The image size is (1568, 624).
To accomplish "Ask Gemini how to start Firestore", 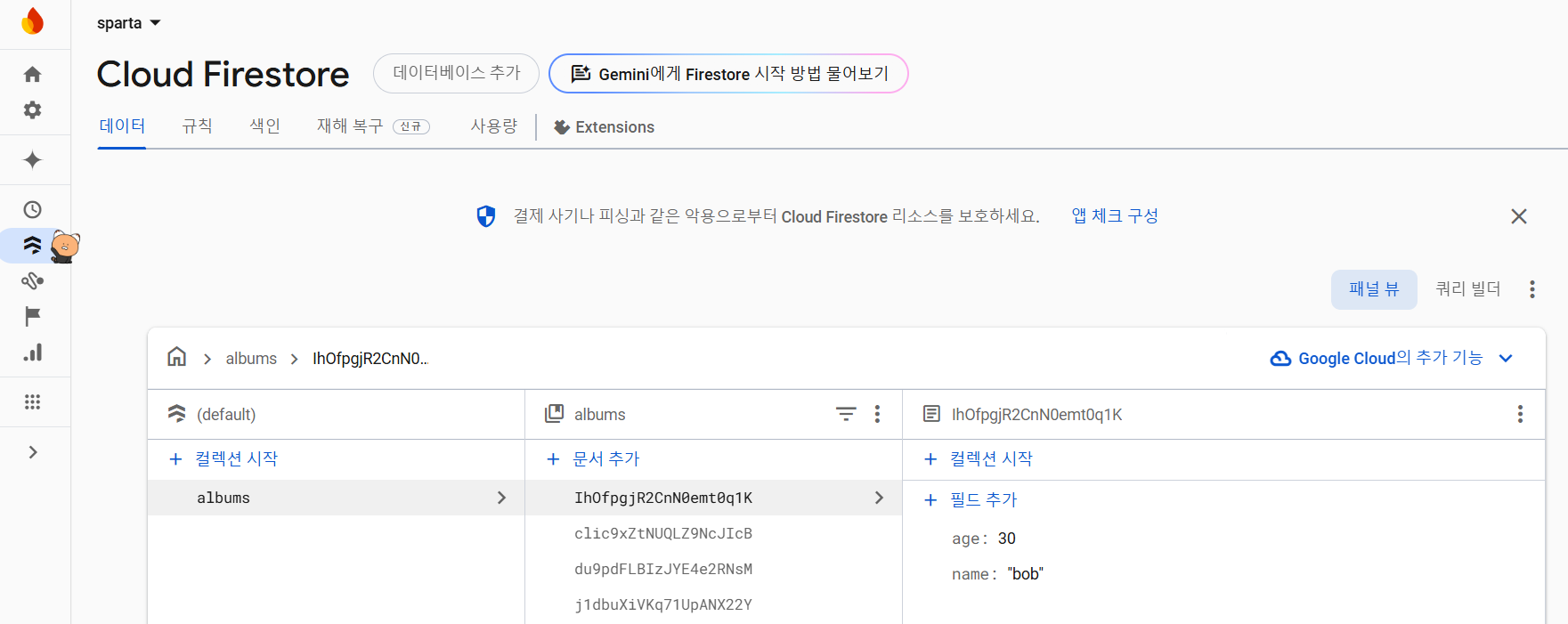I will [x=728, y=73].
